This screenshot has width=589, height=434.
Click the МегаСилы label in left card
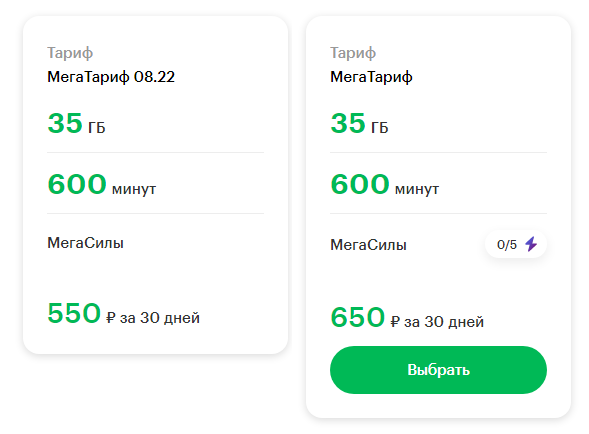85,243
